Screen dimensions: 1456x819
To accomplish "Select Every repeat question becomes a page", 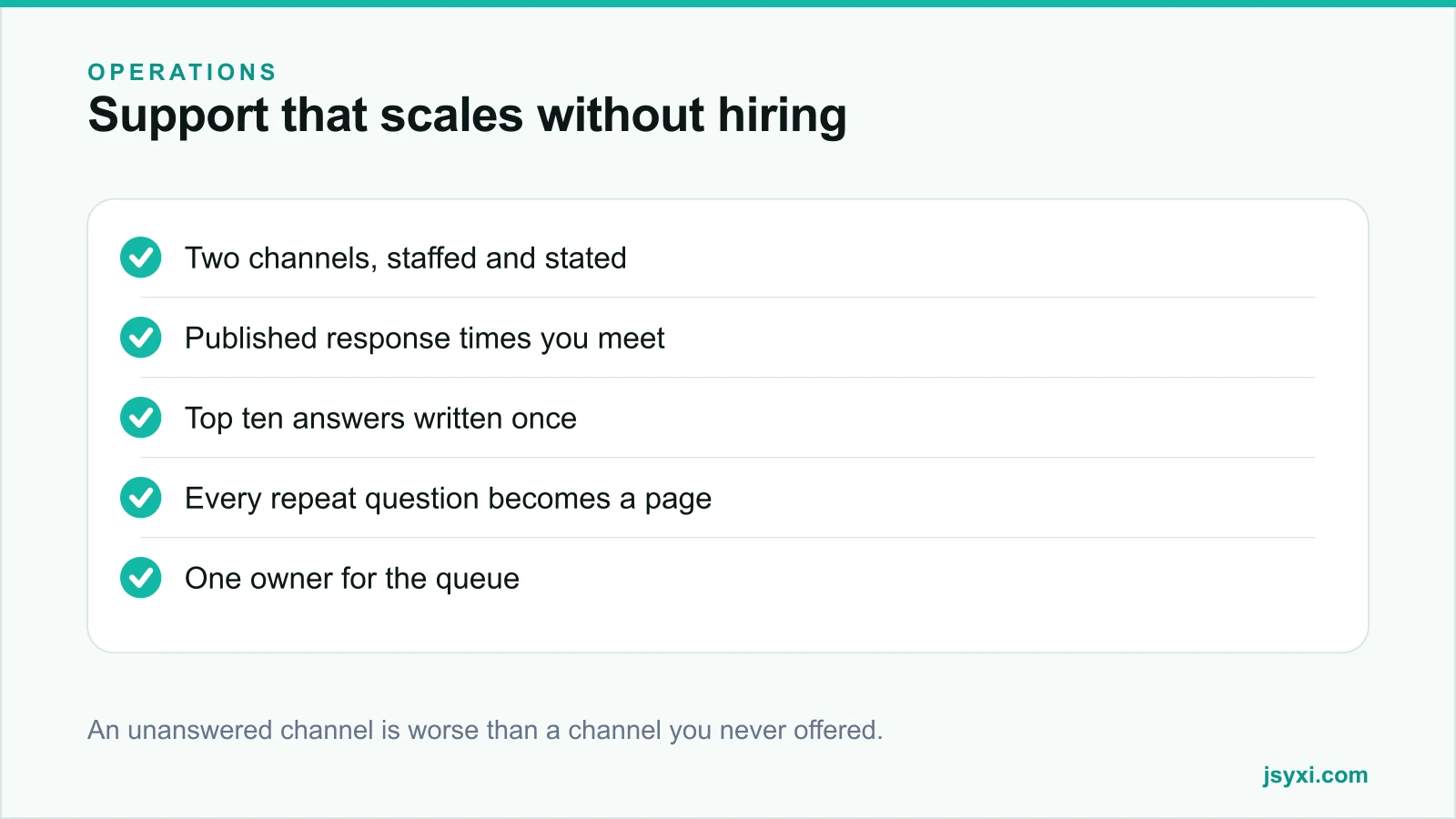I will coord(448,499).
